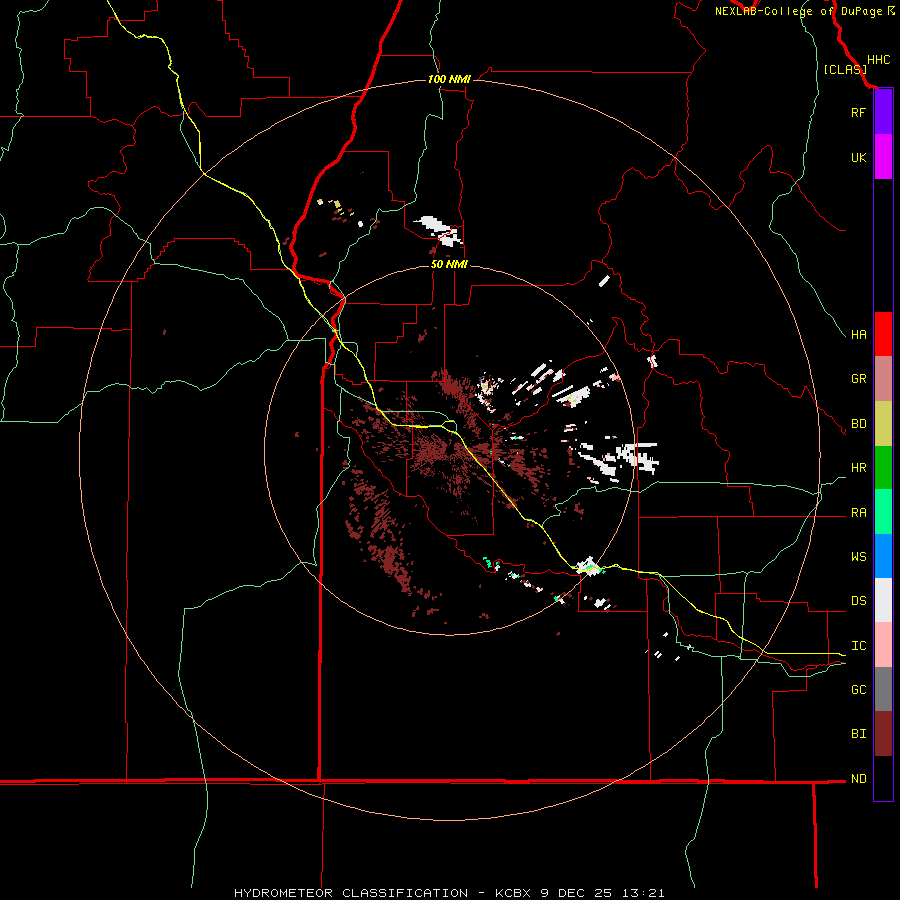Click the "9 DEC 25" date stamp
The image size is (900, 900).
(x=578, y=893)
